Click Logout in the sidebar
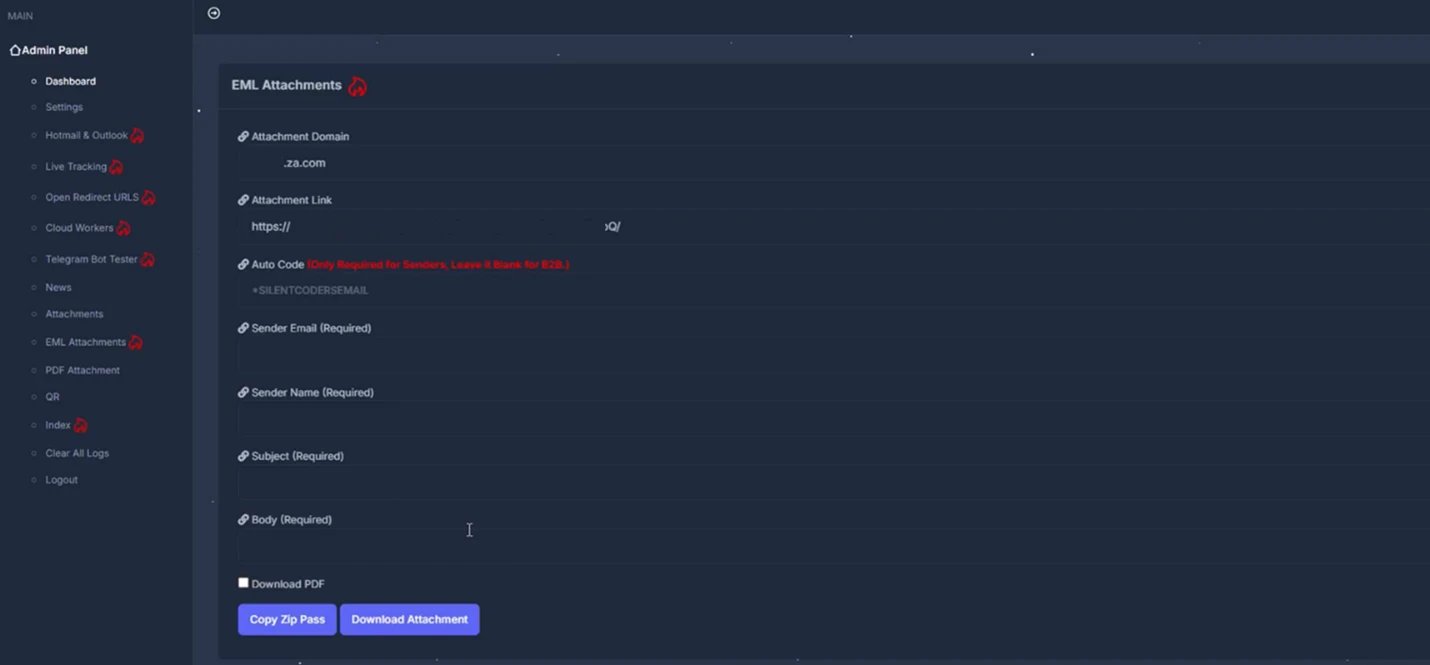1430x665 pixels. pos(61,479)
